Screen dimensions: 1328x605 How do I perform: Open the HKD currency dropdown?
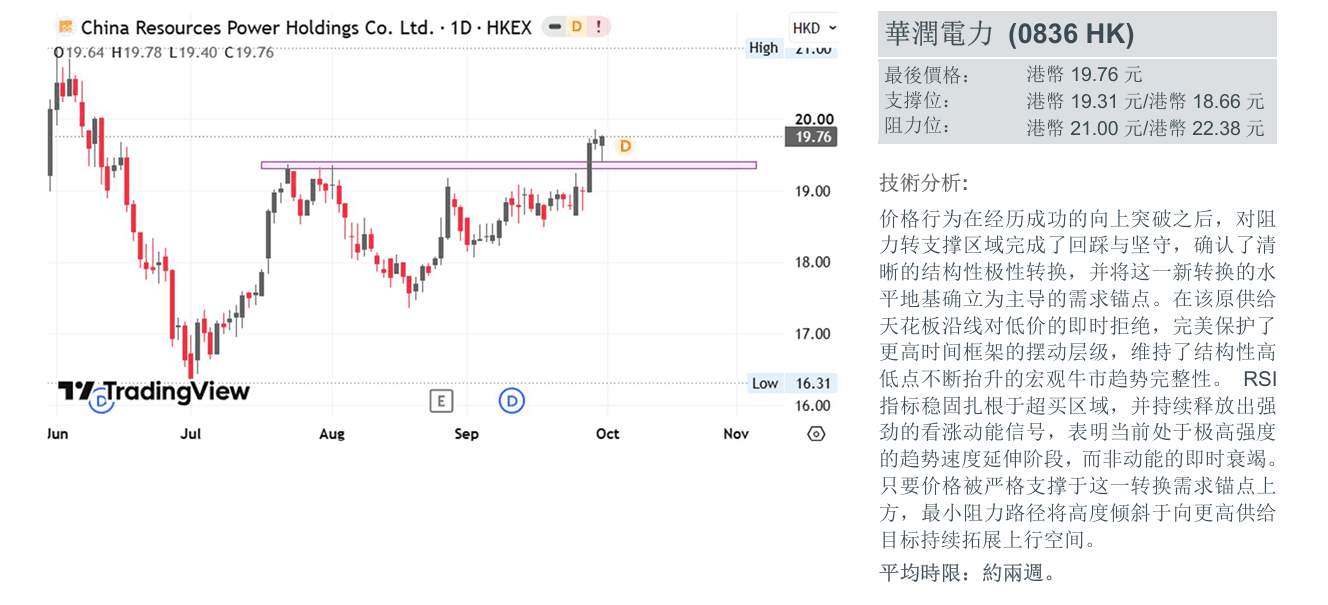click(x=814, y=28)
